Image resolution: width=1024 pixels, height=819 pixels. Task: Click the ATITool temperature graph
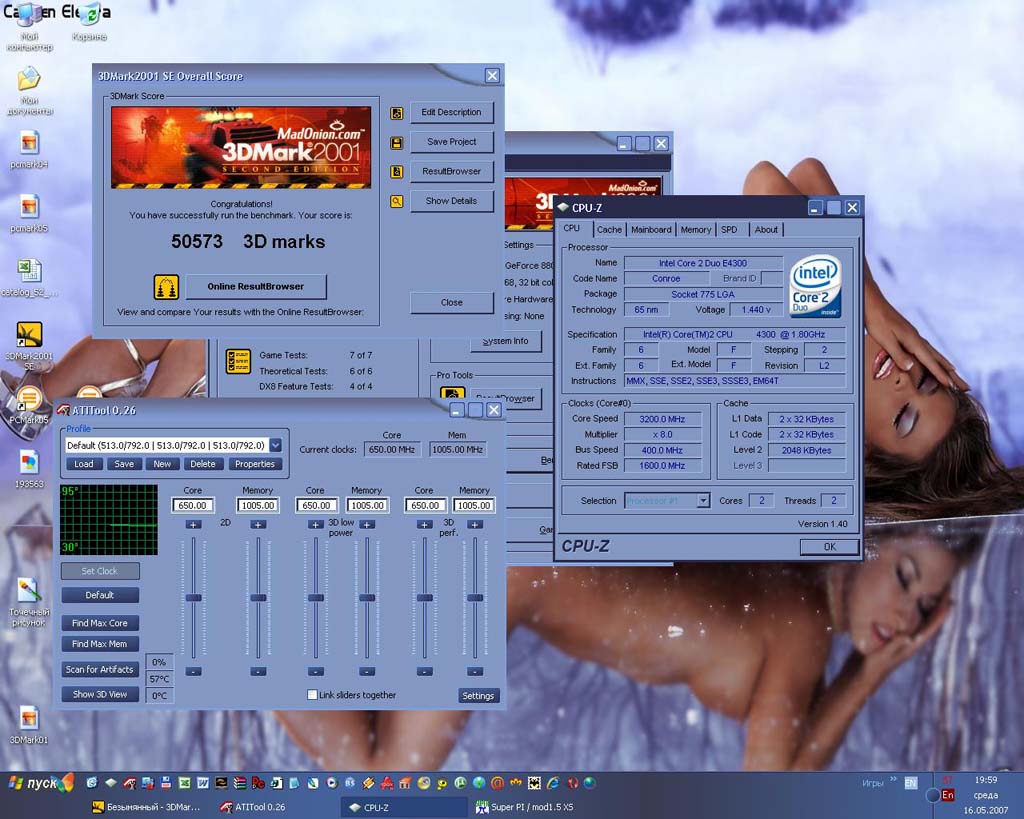[x=109, y=520]
